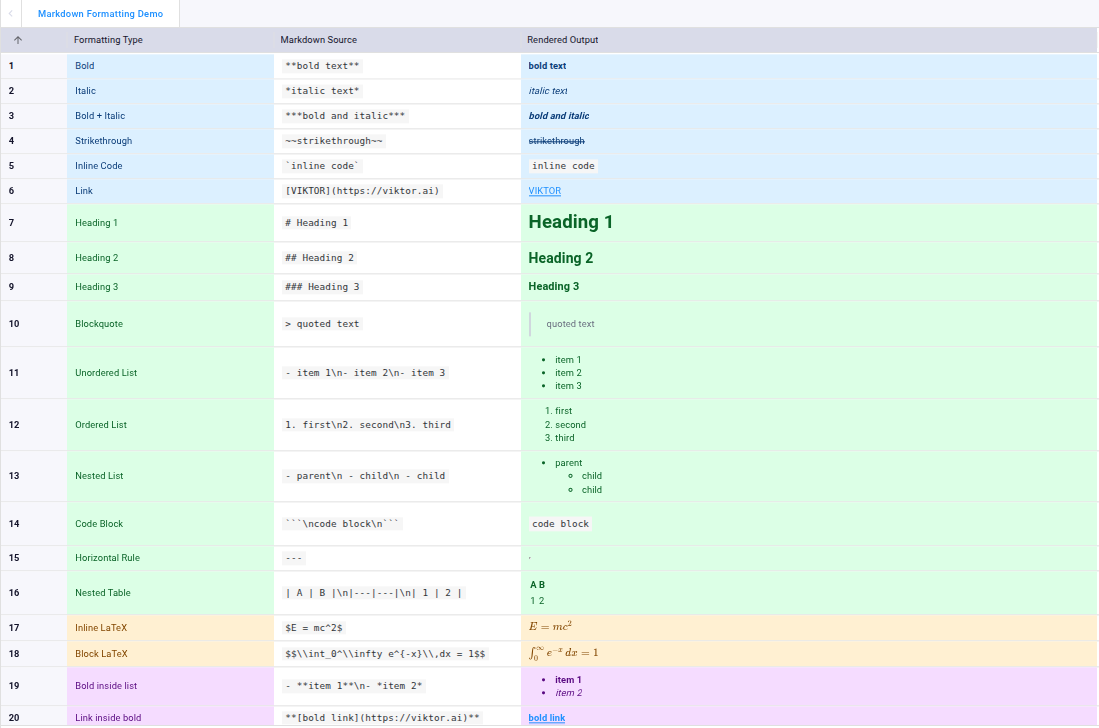1099x728 pixels.
Task: Open the VIKTOR link in row 6
Action: tap(545, 191)
